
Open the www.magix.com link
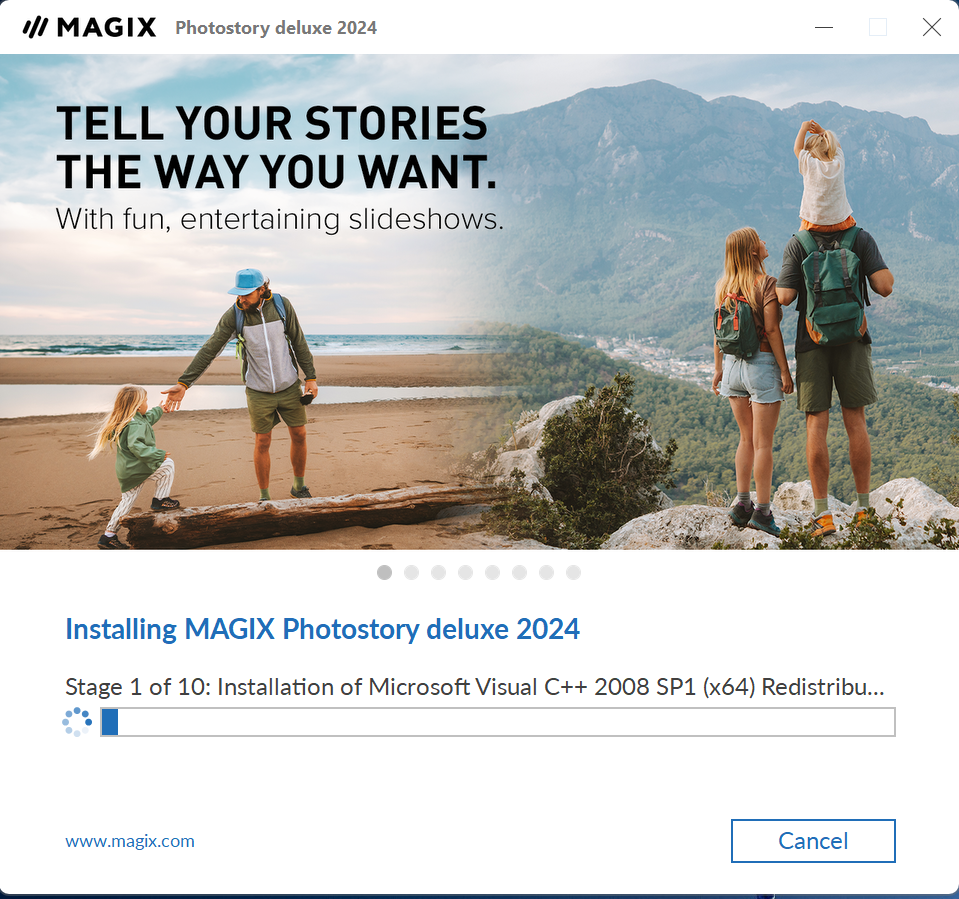pyautogui.click(x=130, y=842)
